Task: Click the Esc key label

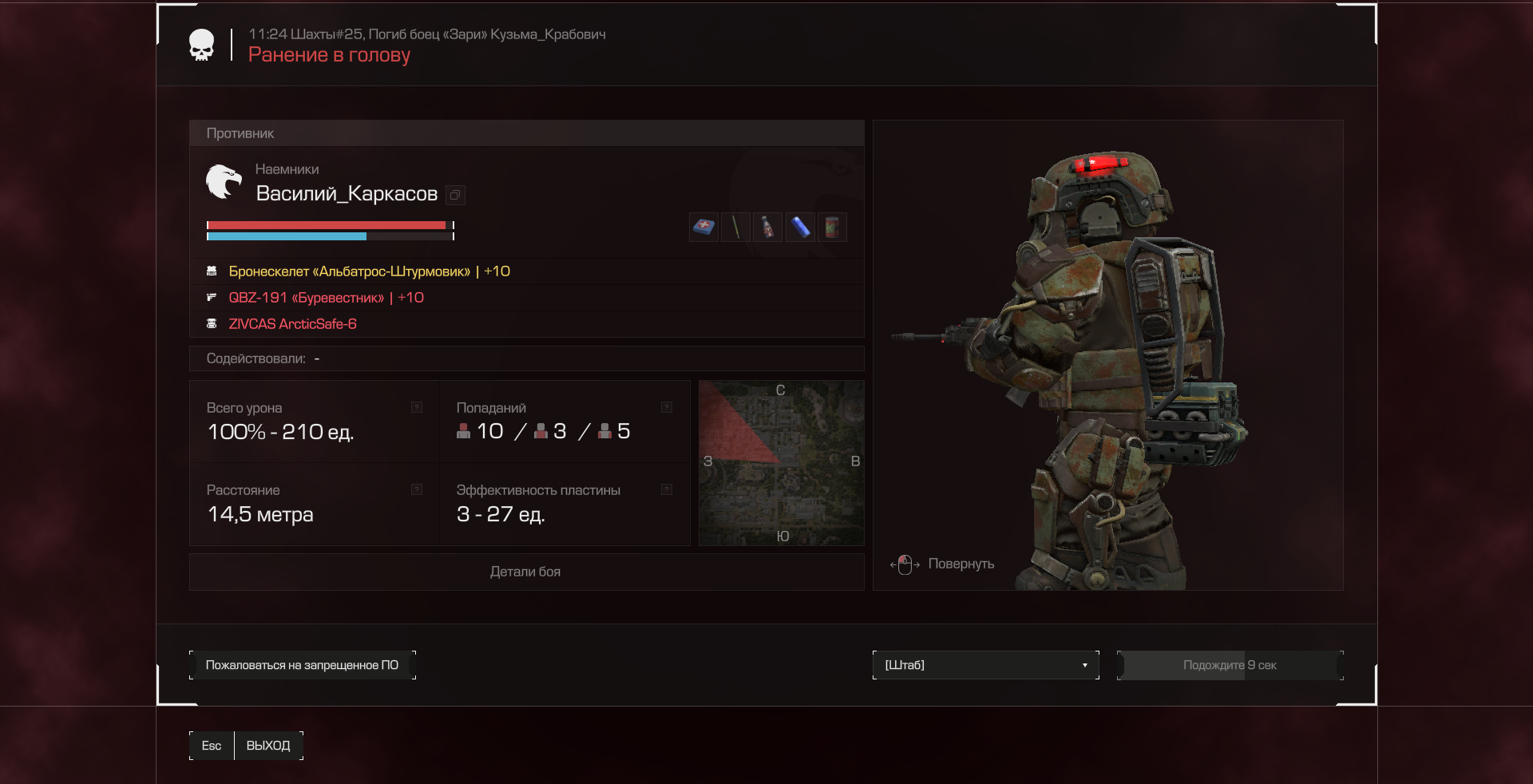Action: [212, 746]
